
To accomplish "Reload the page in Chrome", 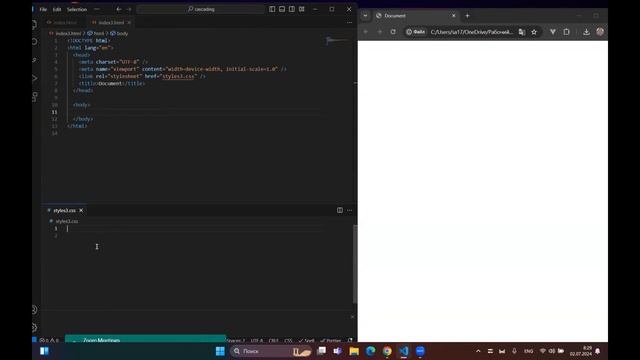I will click(x=393, y=32).
